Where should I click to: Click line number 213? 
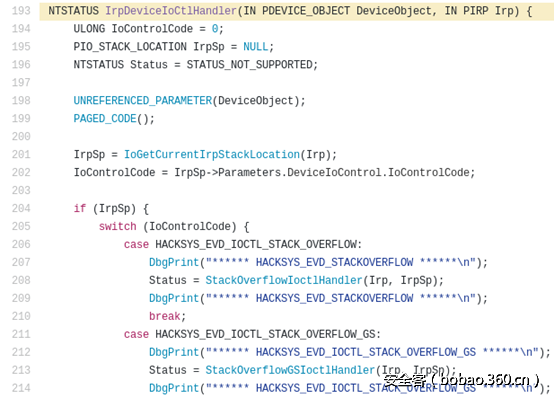(x=21, y=370)
